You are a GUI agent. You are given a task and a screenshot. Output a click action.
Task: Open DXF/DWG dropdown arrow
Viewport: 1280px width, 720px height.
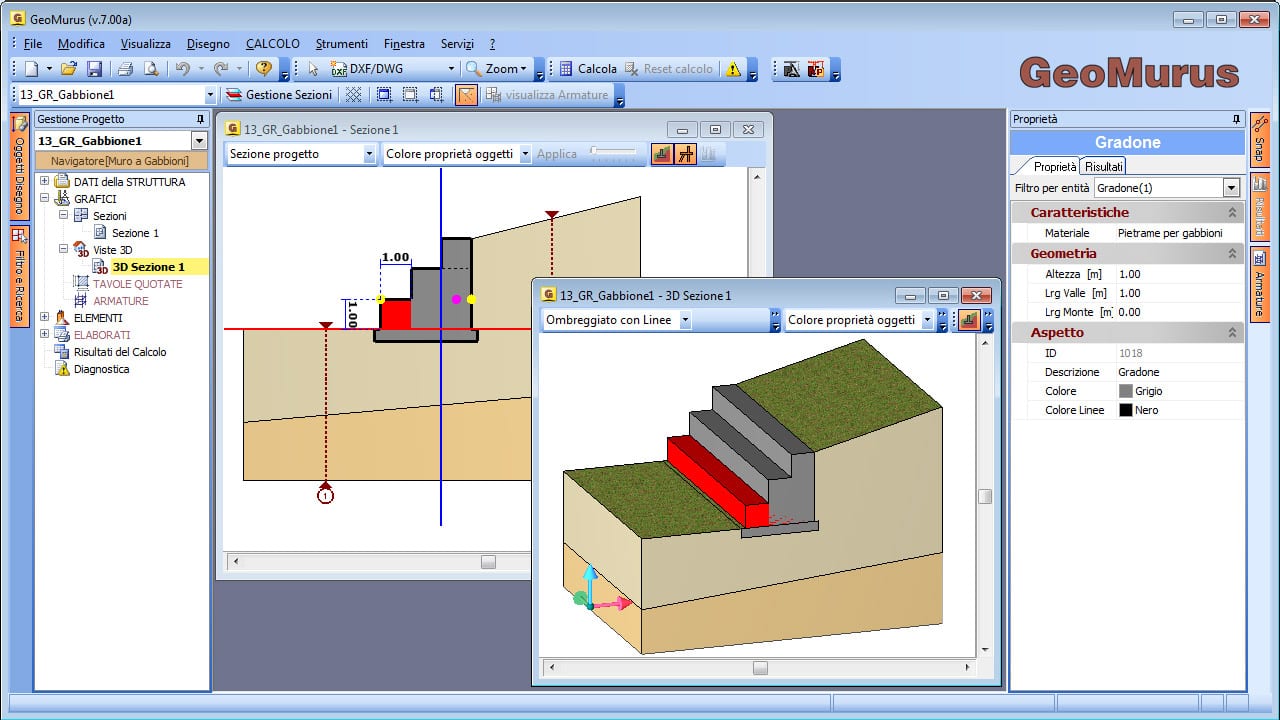click(451, 69)
